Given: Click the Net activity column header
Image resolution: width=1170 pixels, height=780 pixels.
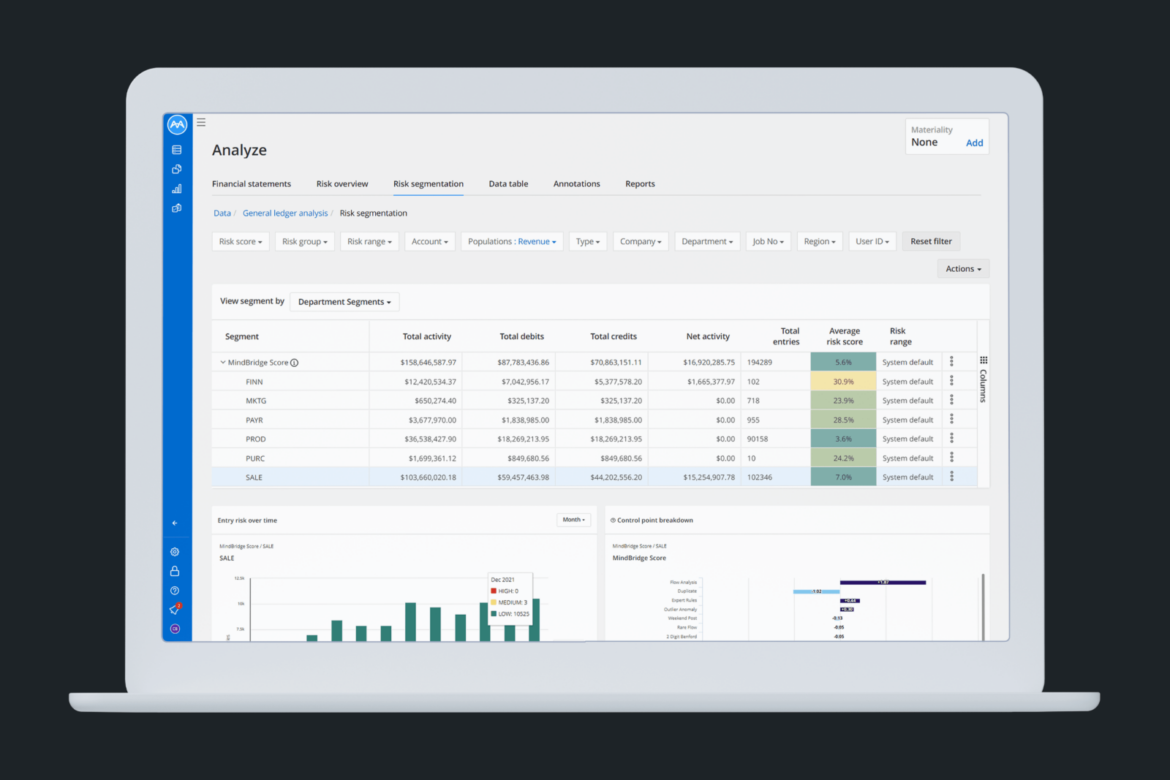Looking at the screenshot, I should pos(707,337).
